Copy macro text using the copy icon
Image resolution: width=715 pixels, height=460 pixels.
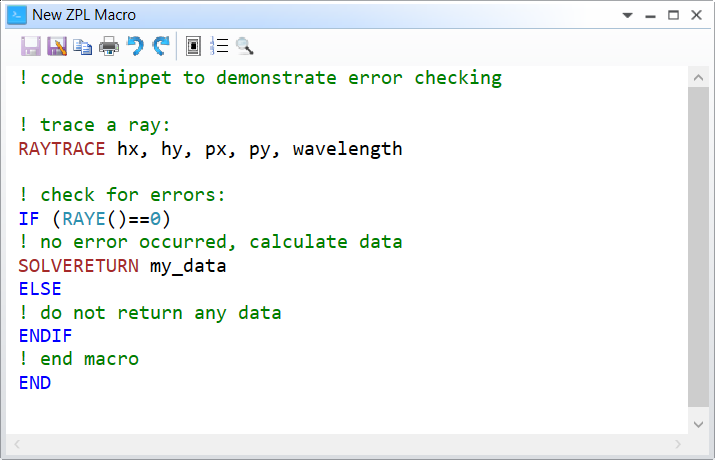[83, 47]
